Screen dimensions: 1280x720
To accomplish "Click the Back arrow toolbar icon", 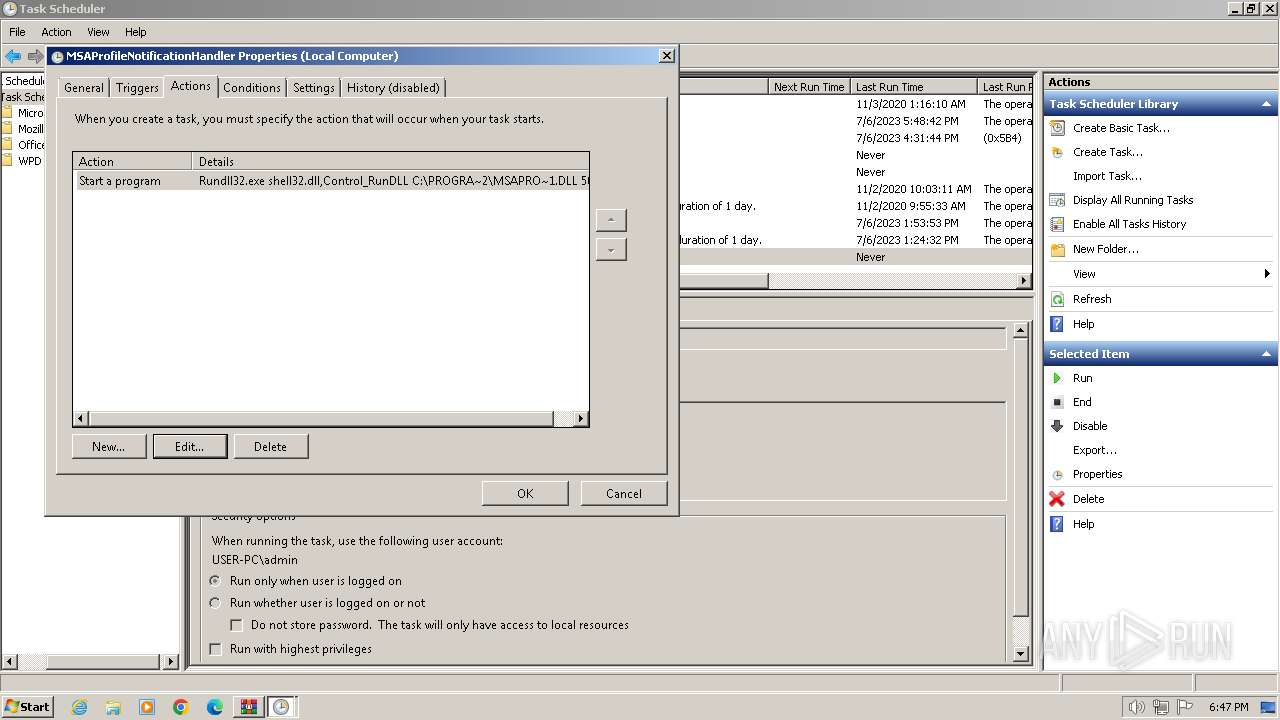I will coord(13,56).
